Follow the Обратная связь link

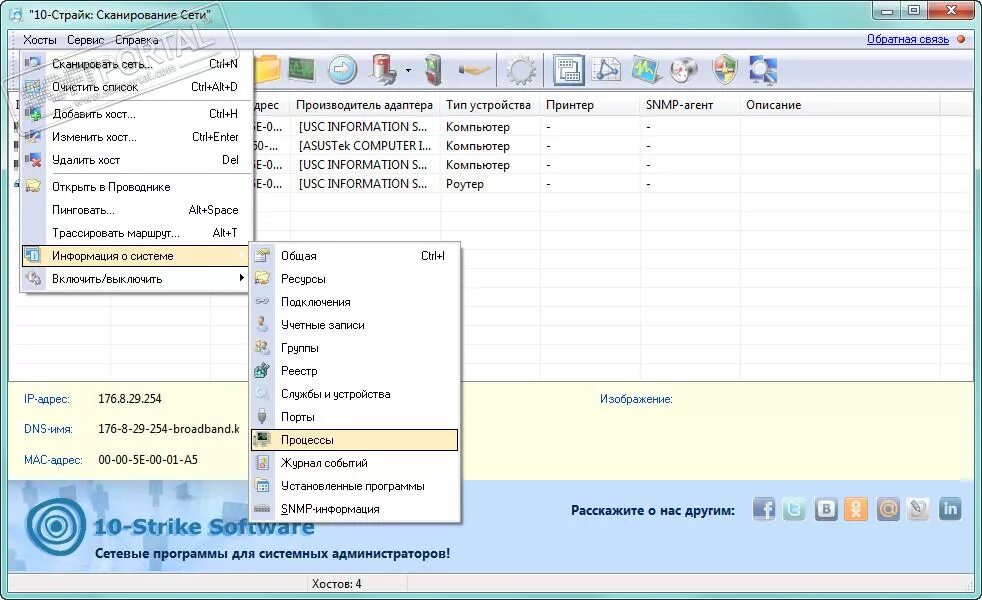tap(907, 39)
